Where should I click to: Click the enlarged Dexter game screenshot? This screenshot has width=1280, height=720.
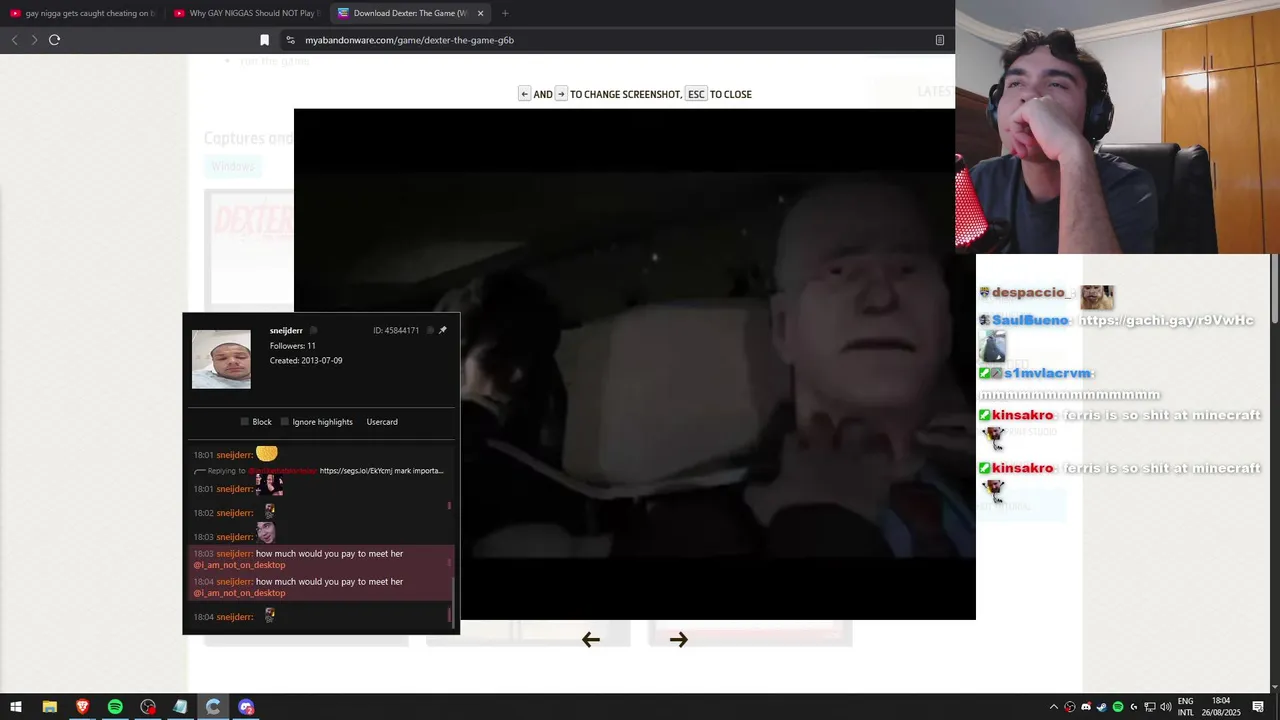[x=635, y=364]
